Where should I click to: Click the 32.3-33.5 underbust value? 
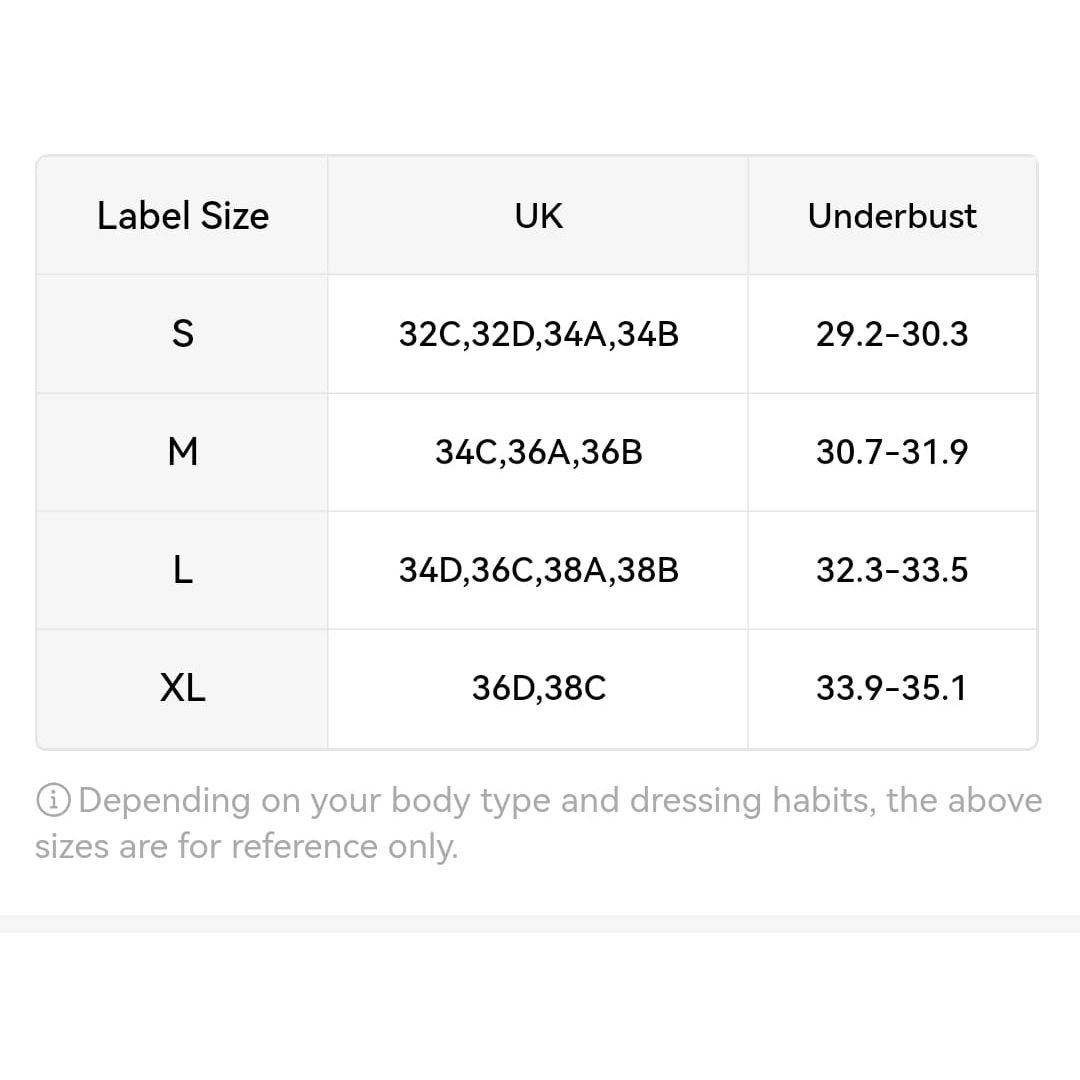tap(892, 570)
